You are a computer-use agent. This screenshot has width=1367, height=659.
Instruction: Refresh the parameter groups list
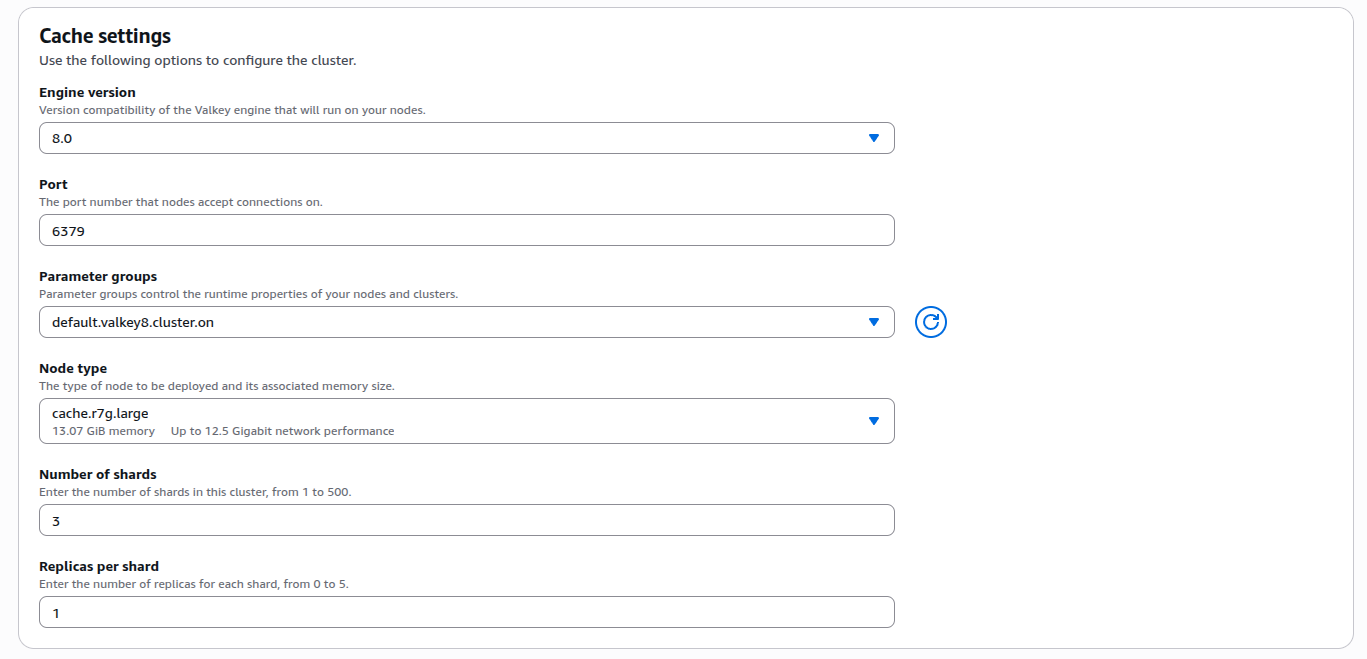pyautogui.click(x=930, y=322)
